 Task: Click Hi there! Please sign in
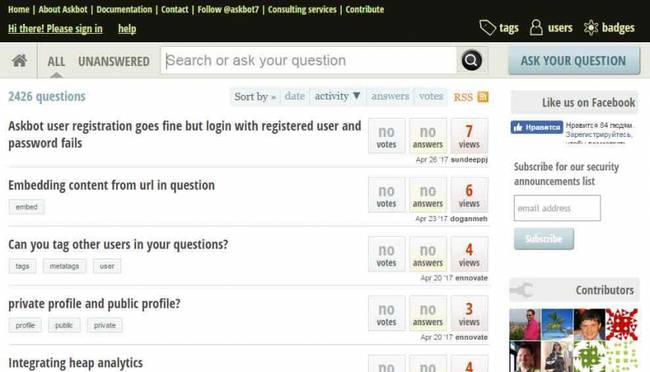[x=55, y=29]
